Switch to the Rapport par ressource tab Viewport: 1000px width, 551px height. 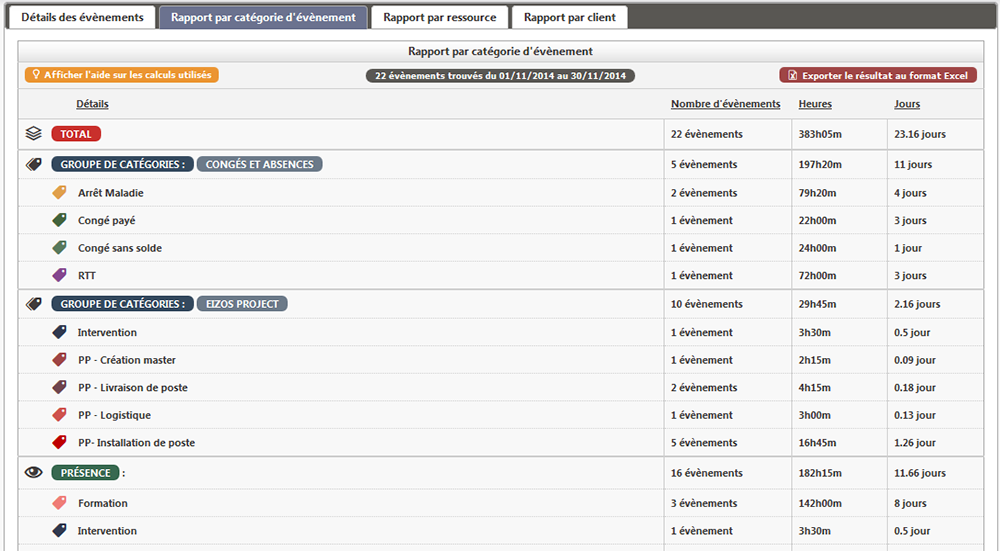click(x=439, y=18)
